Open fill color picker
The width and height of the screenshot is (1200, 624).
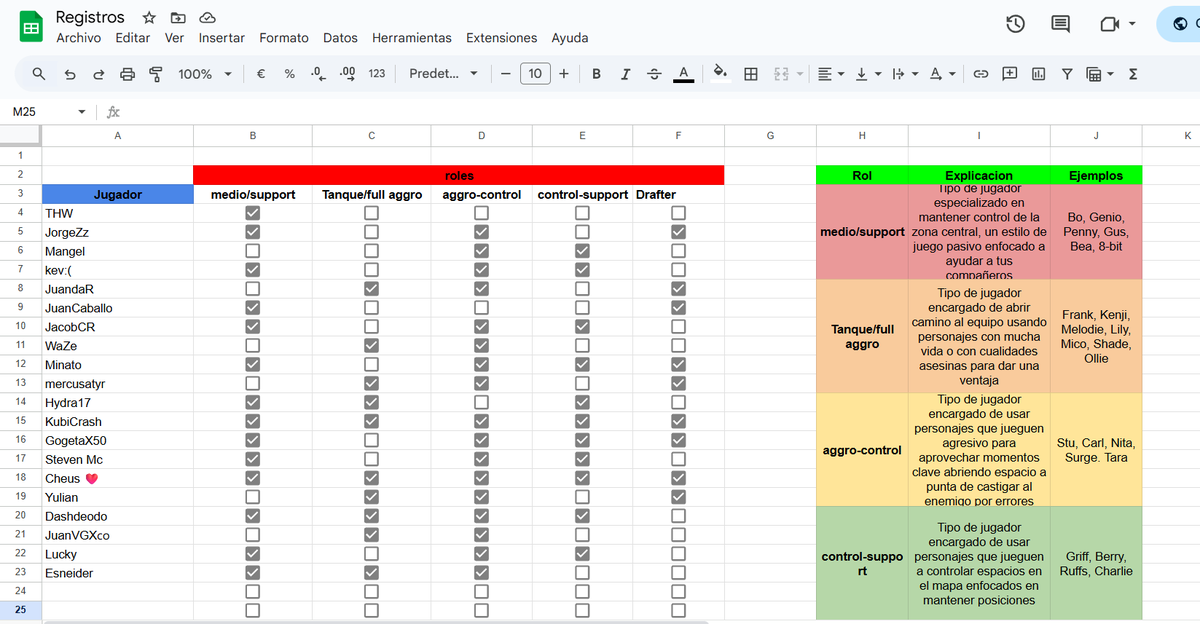click(x=719, y=74)
